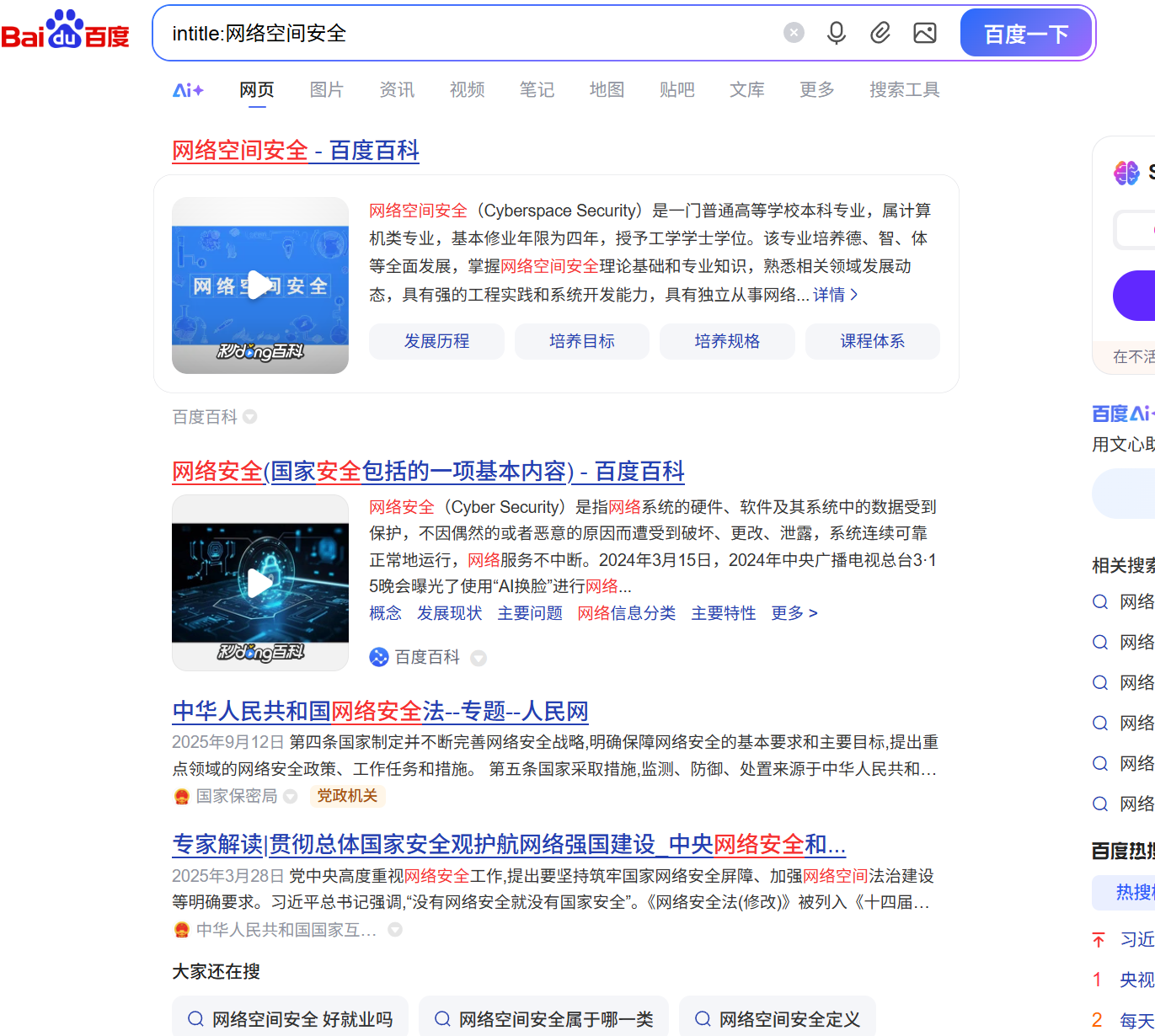Focus the search box containing intitle:网络空间安全
Screen dimensions: 1155x1036
point(472,33)
